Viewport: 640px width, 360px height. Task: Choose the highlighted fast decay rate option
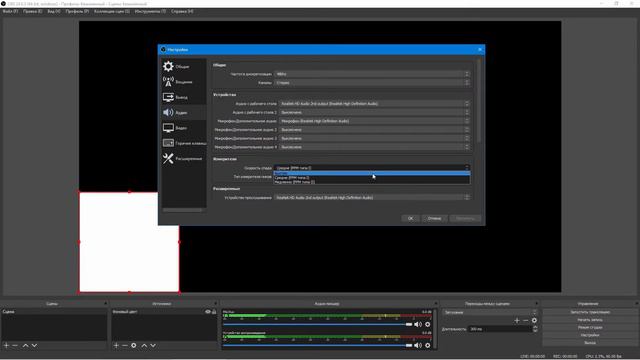372,173
